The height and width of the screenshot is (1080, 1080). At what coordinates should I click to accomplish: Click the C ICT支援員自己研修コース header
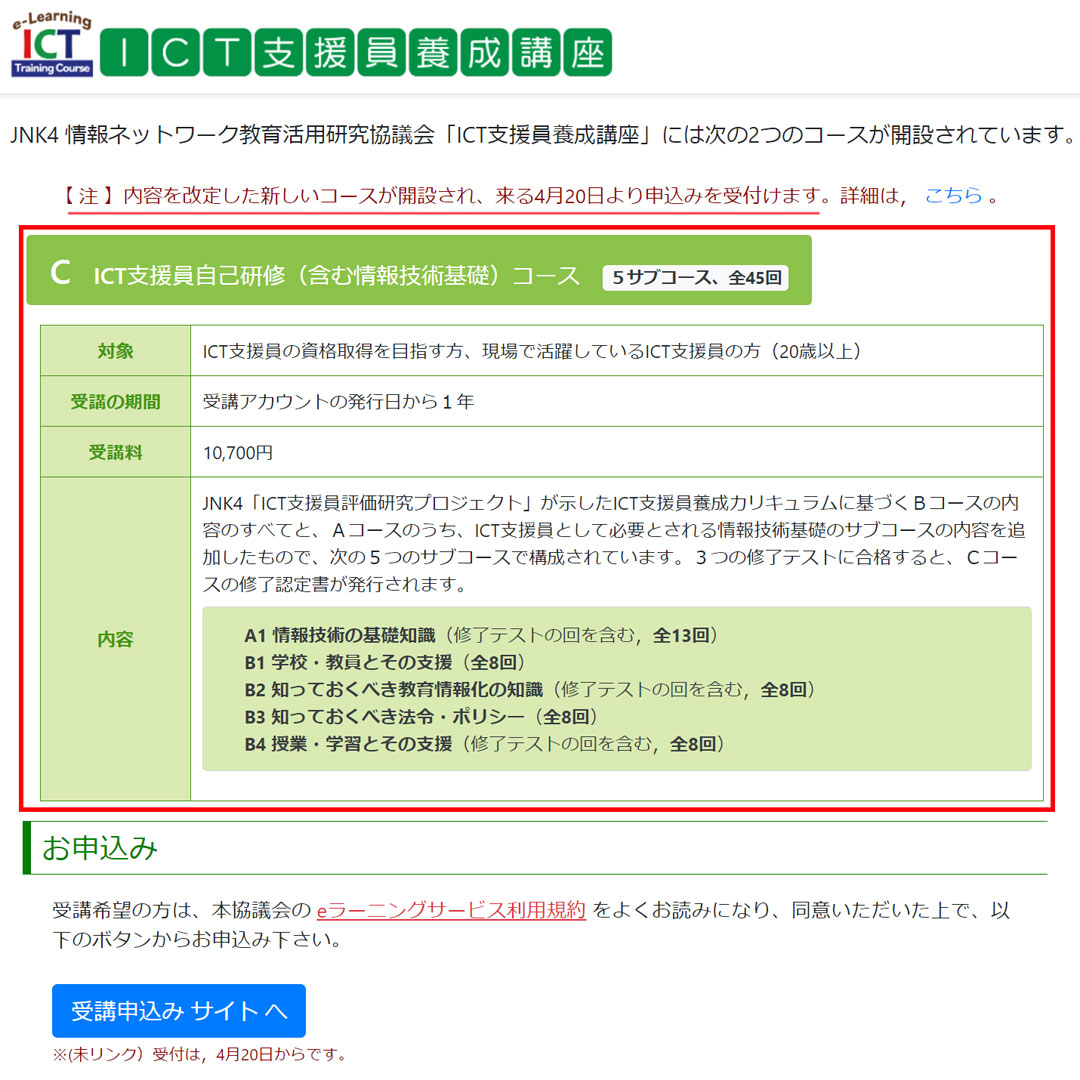[419, 270]
